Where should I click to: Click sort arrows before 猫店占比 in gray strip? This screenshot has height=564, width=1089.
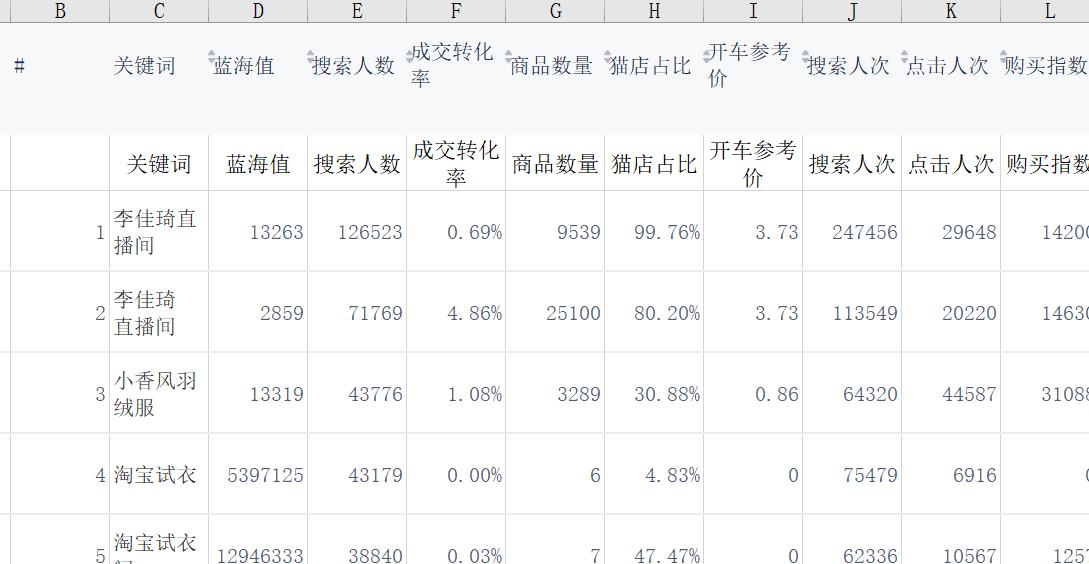(606, 56)
